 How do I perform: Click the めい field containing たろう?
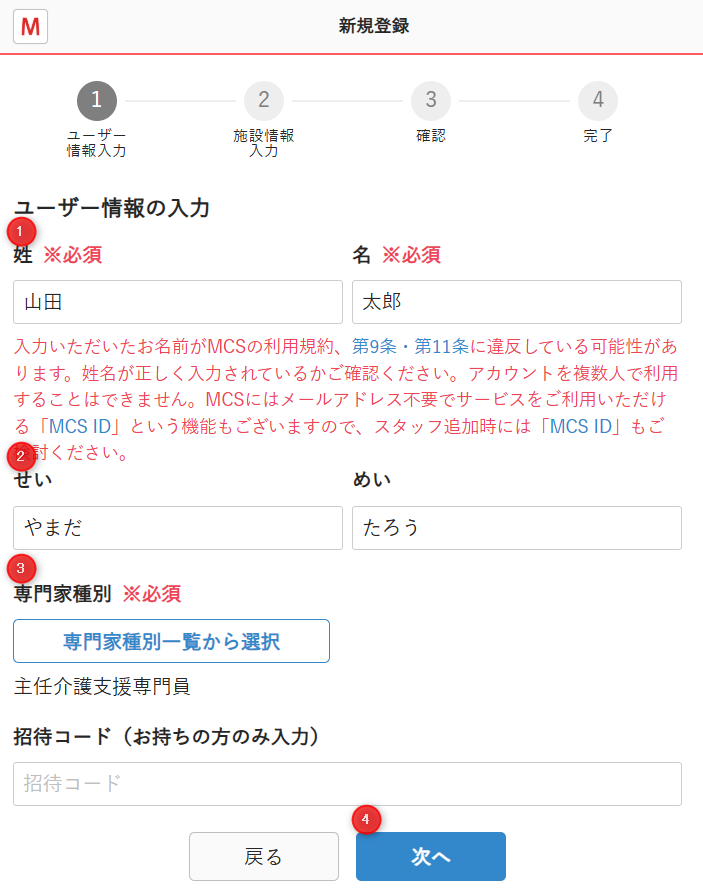[517, 527]
